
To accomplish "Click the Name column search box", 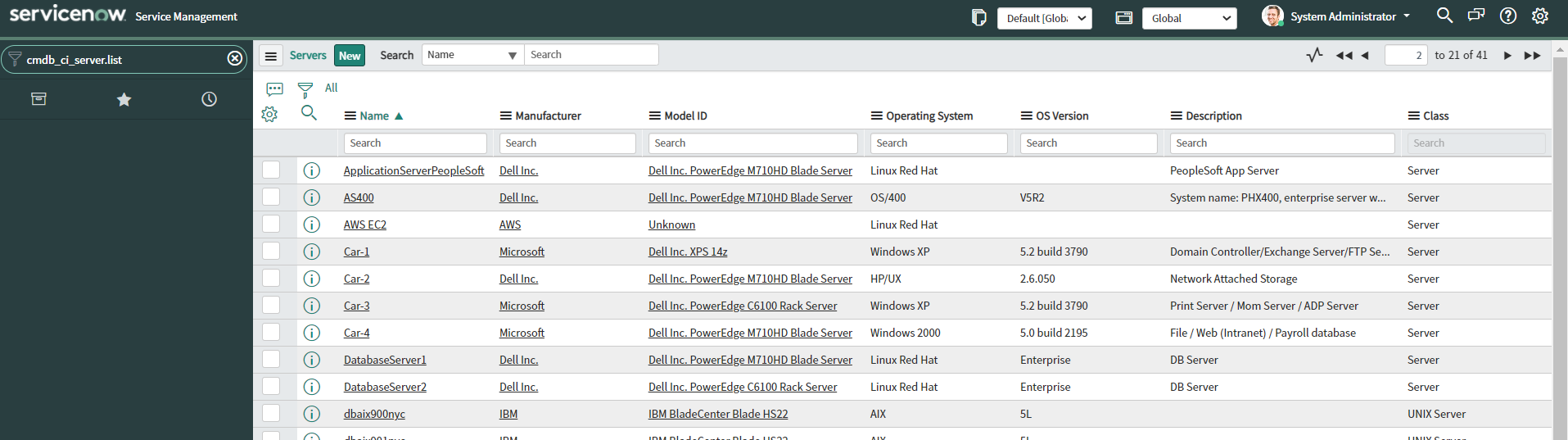I will [x=415, y=143].
